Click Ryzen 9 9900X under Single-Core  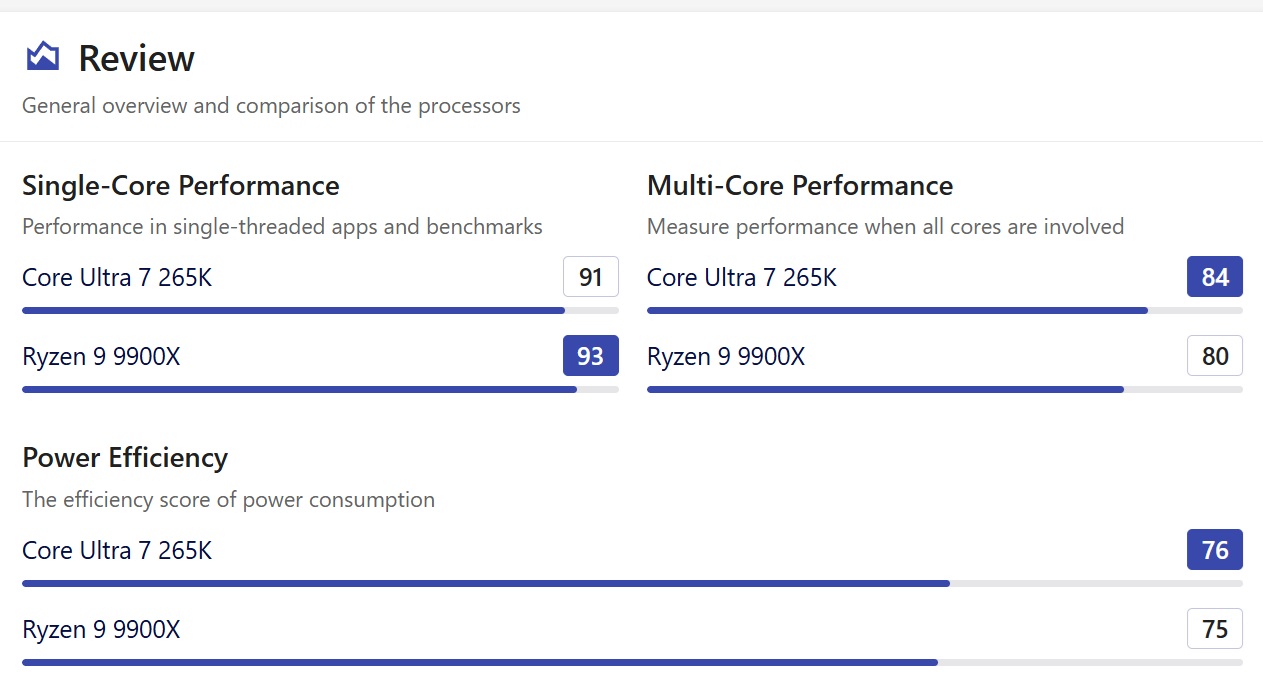point(101,356)
